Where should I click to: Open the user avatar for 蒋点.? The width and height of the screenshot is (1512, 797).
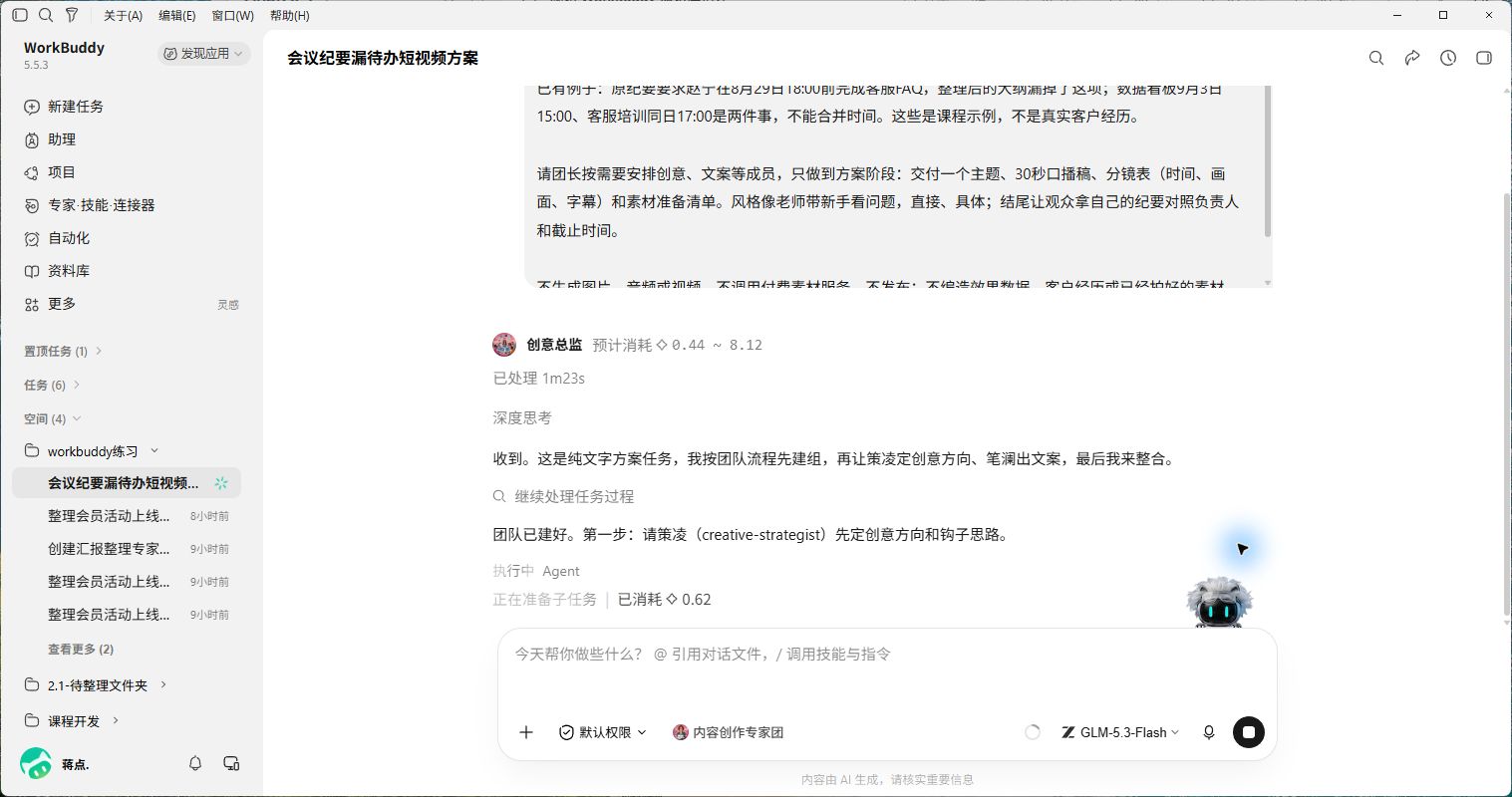(x=36, y=763)
